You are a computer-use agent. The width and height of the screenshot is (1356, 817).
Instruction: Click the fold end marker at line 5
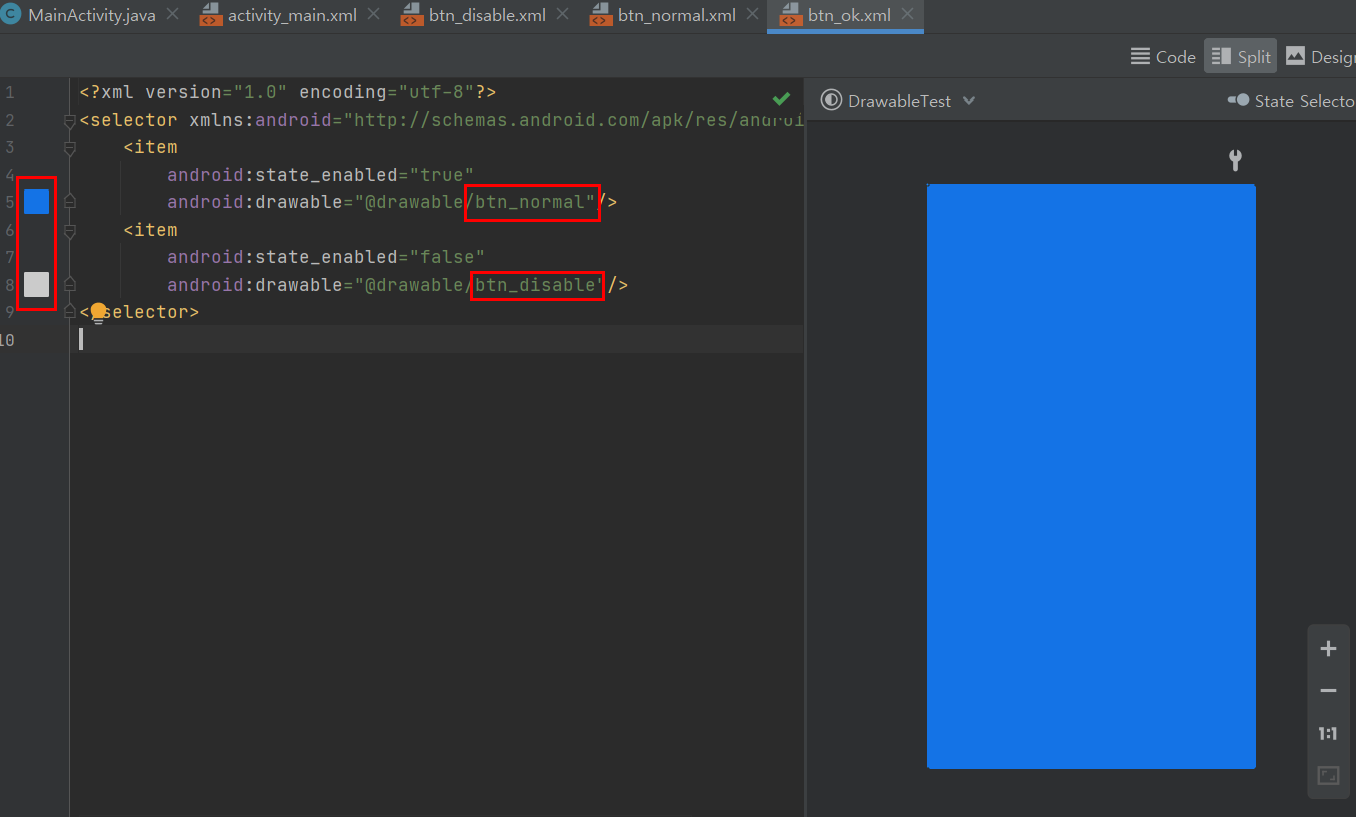tap(70, 202)
